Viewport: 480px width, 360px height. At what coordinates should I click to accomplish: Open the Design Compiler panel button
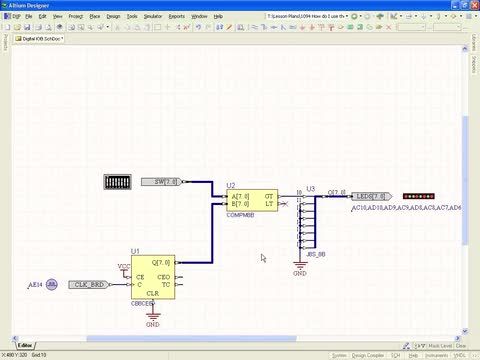[x=368, y=356]
